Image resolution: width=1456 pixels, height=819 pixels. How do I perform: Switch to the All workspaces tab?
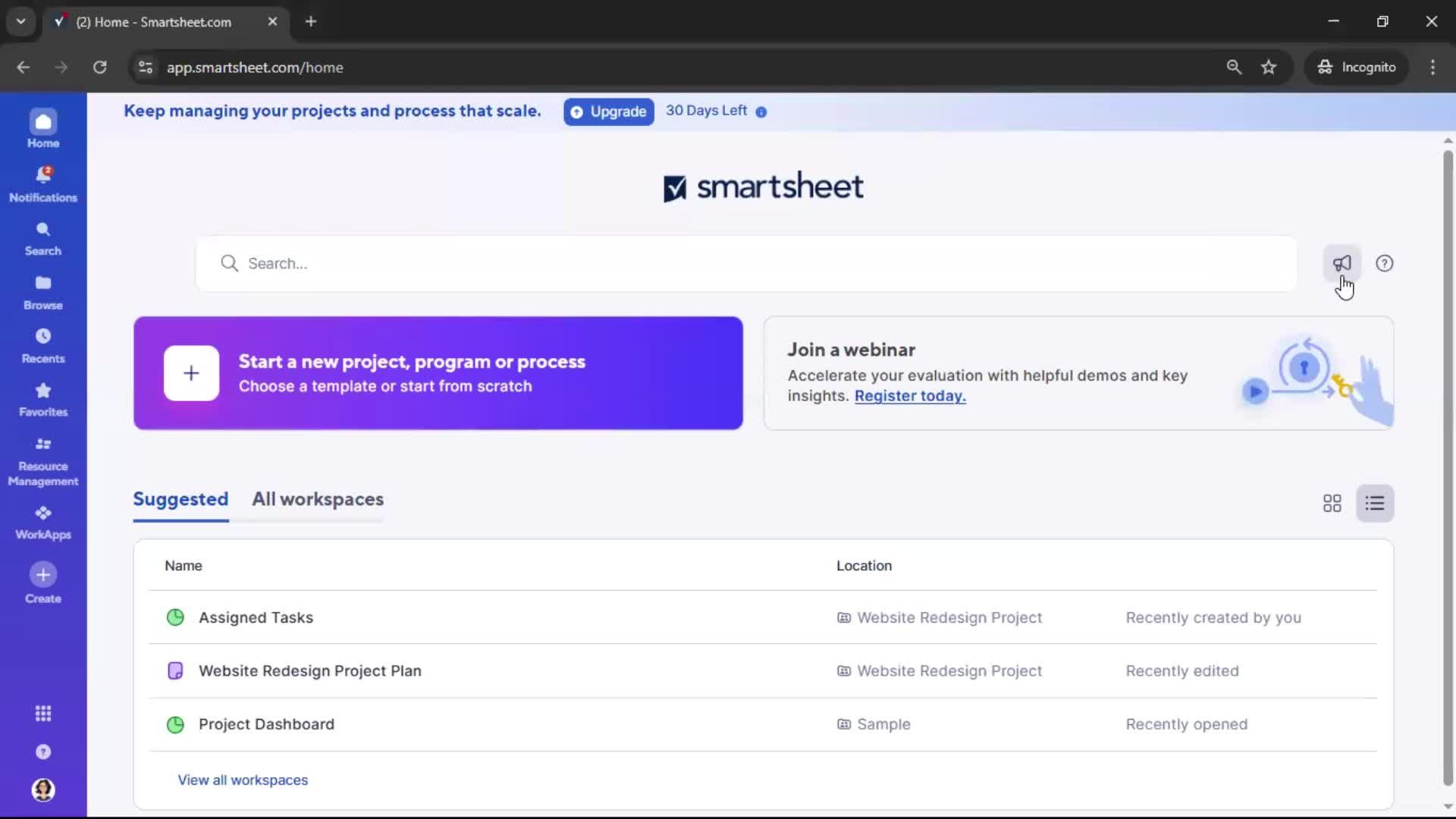click(318, 500)
